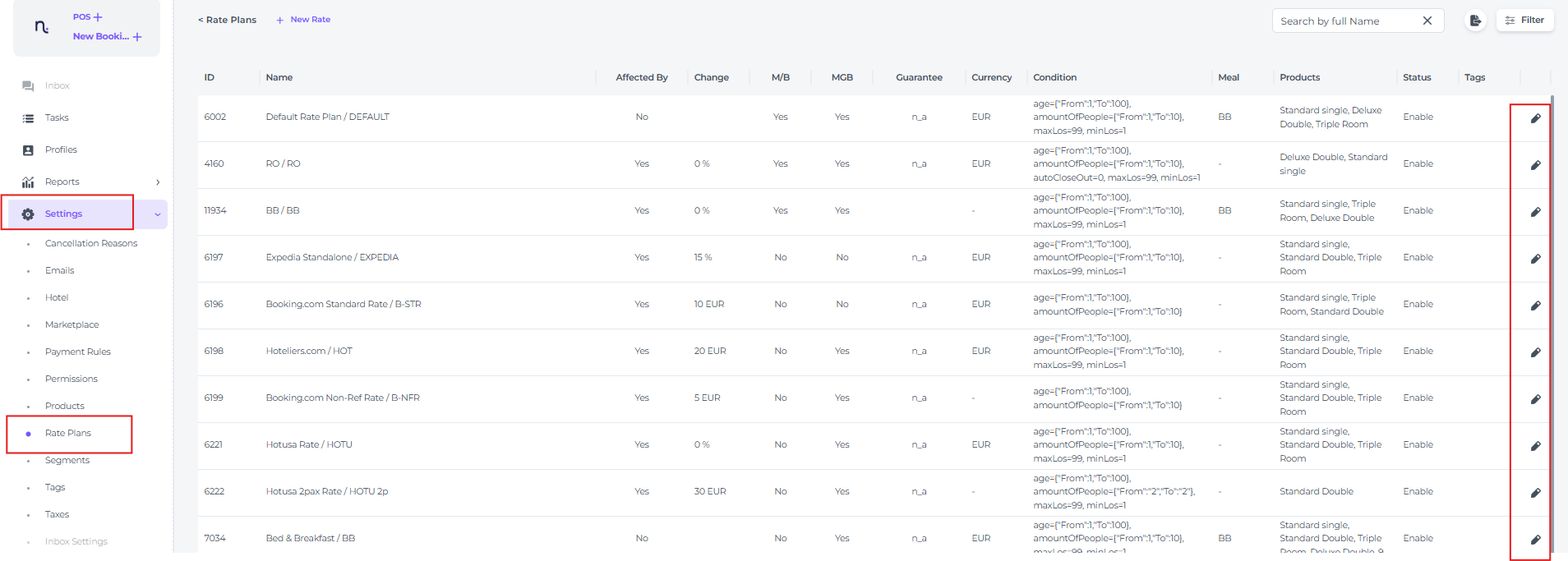This screenshot has width=1568, height=561.
Task: Create a New Rate
Action: tap(303, 20)
